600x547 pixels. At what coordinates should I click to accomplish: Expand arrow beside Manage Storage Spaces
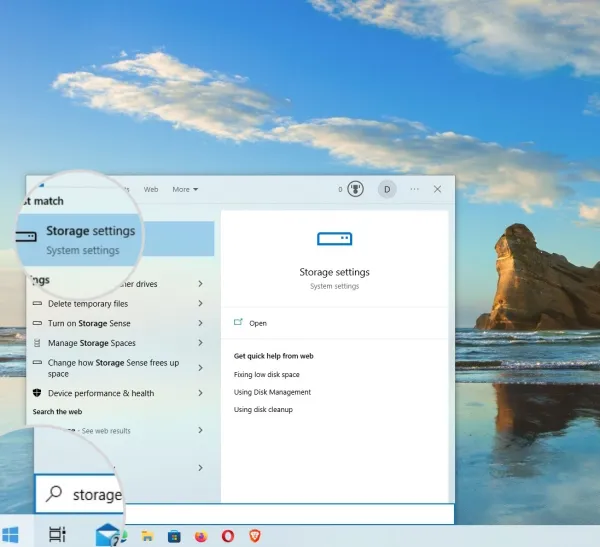[201, 343]
